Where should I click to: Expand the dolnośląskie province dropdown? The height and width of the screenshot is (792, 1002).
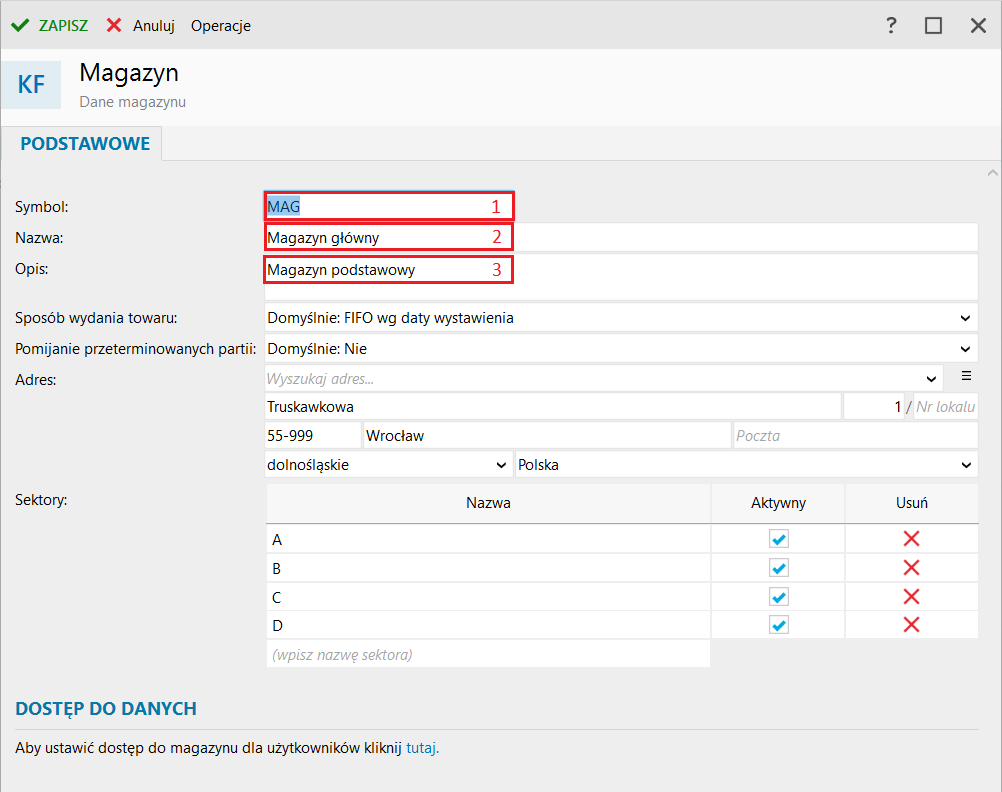[x=501, y=465]
